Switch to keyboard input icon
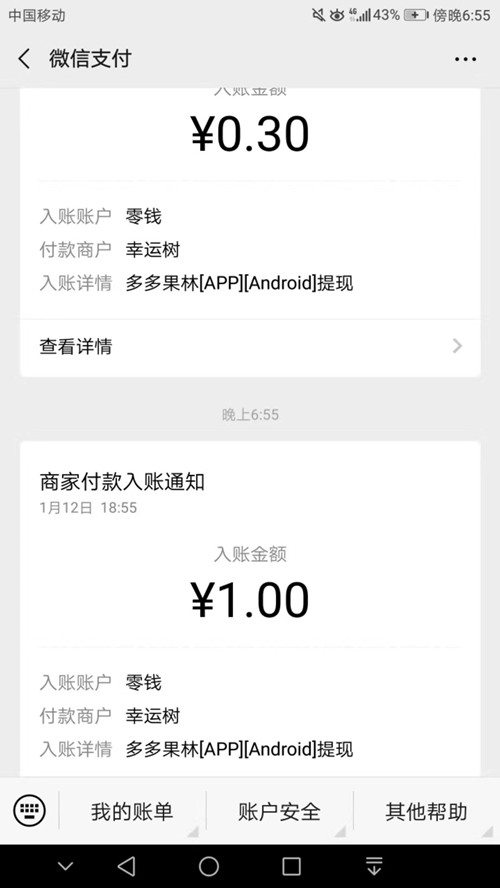The width and height of the screenshot is (500, 888). [x=29, y=810]
